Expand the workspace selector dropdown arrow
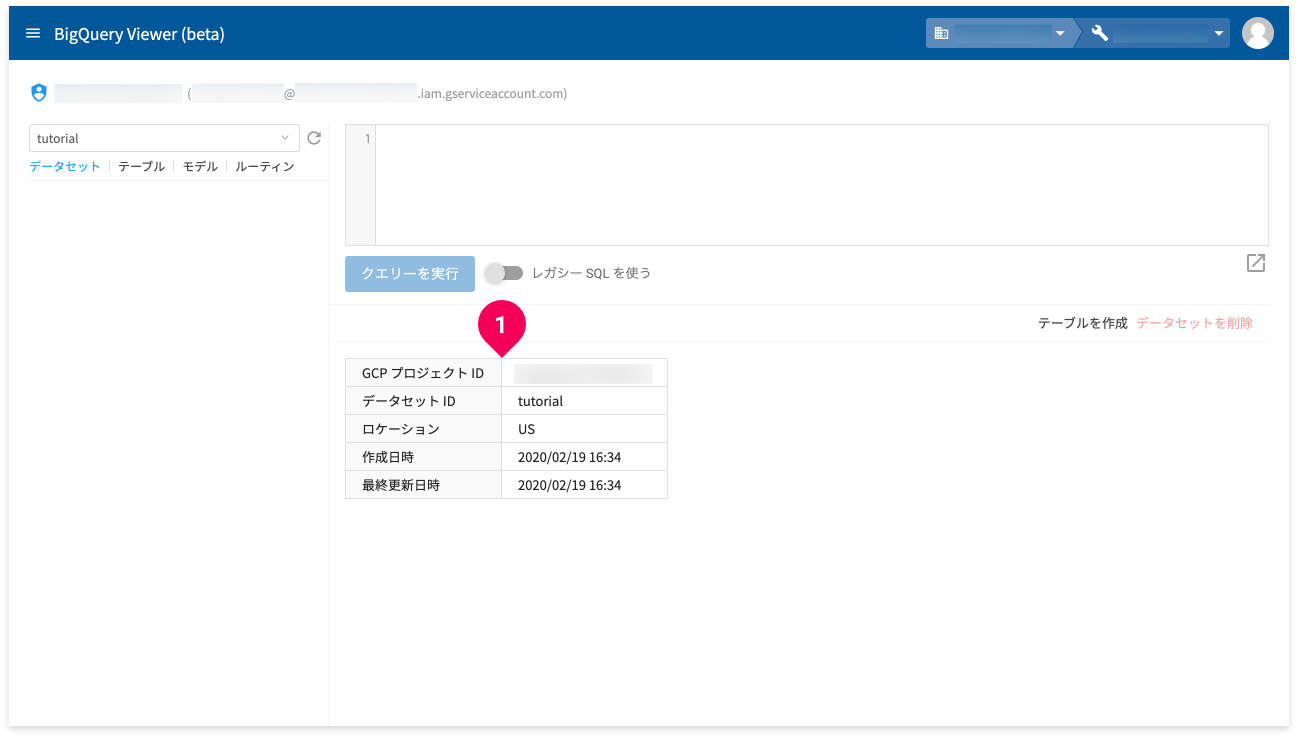The image size is (1298, 738). (1219, 34)
